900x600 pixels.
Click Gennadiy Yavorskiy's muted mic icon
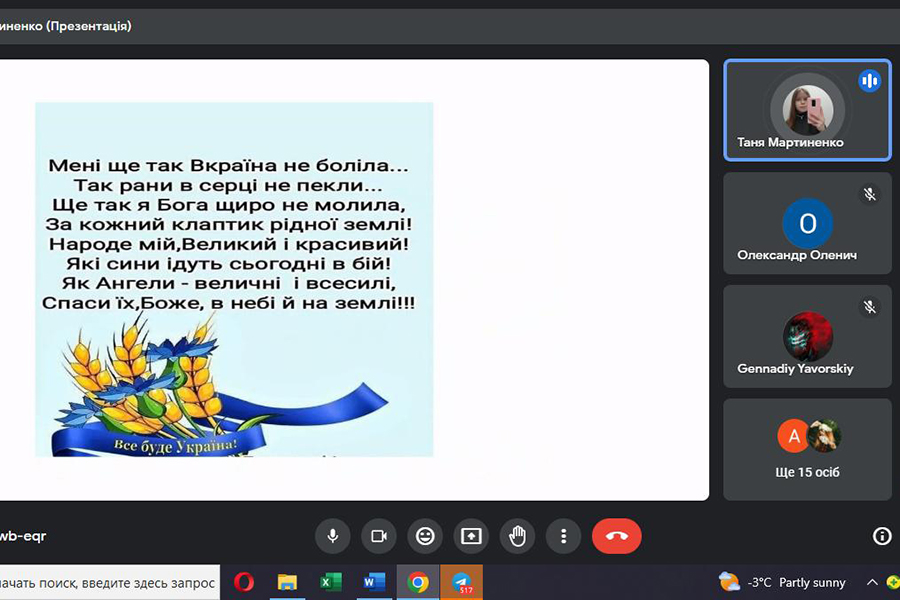coord(869,308)
